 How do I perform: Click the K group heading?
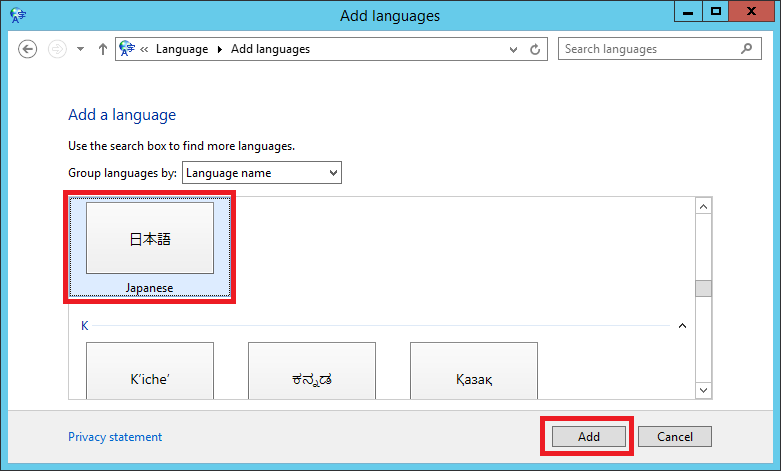pyautogui.click(x=85, y=326)
